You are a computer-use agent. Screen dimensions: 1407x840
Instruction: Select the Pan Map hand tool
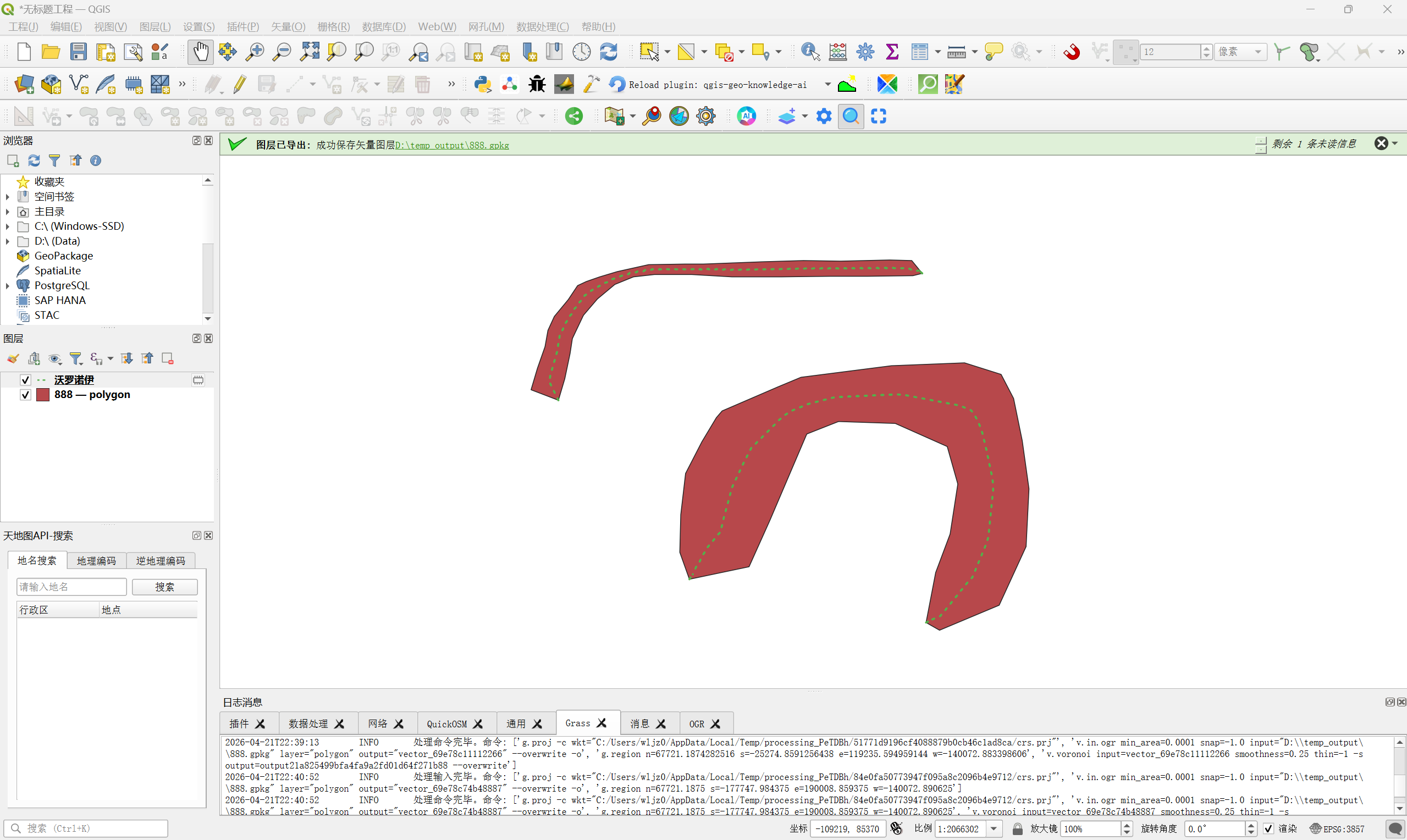tap(200, 52)
